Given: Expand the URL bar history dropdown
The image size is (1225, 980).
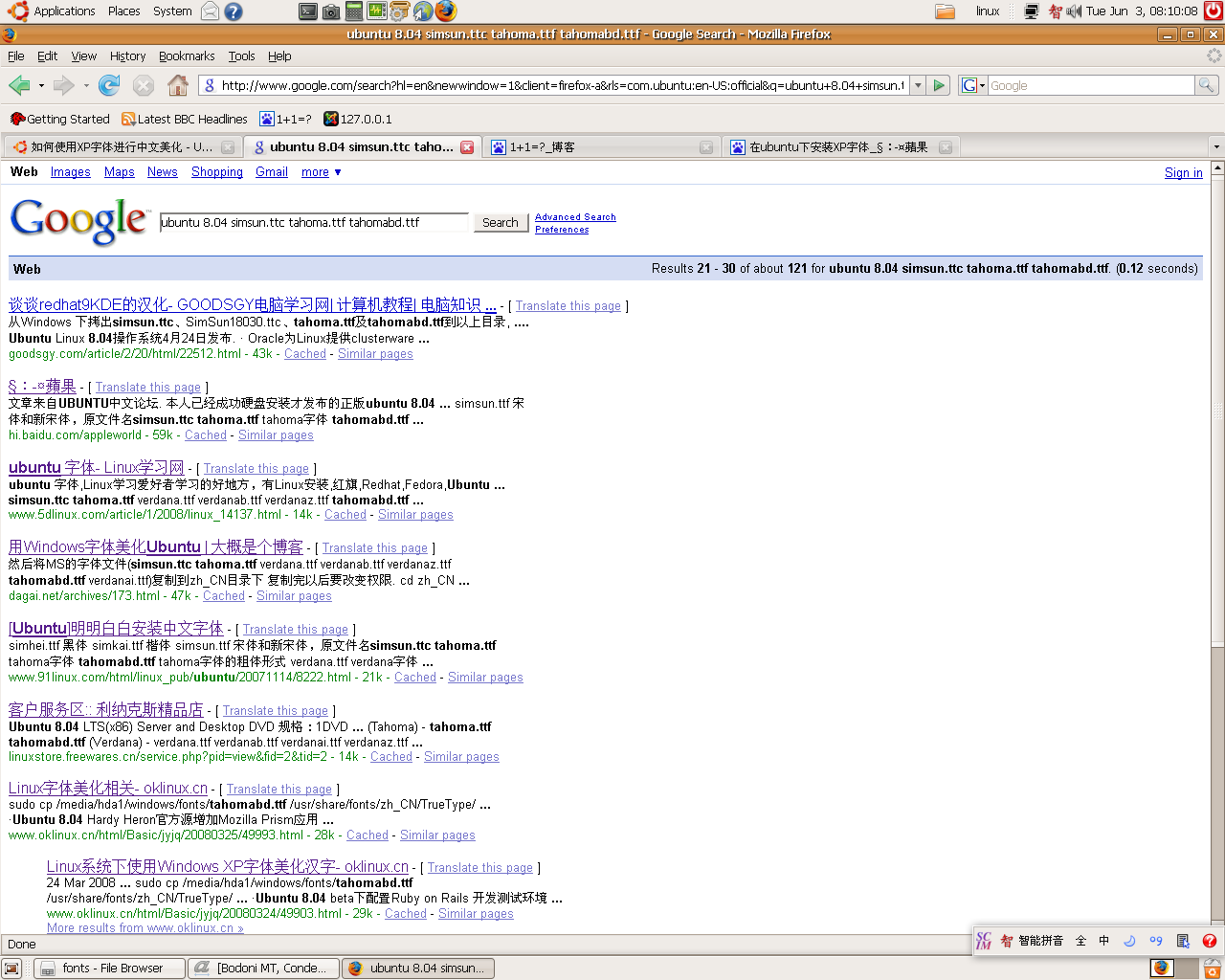Looking at the screenshot, I should (918, 85).
